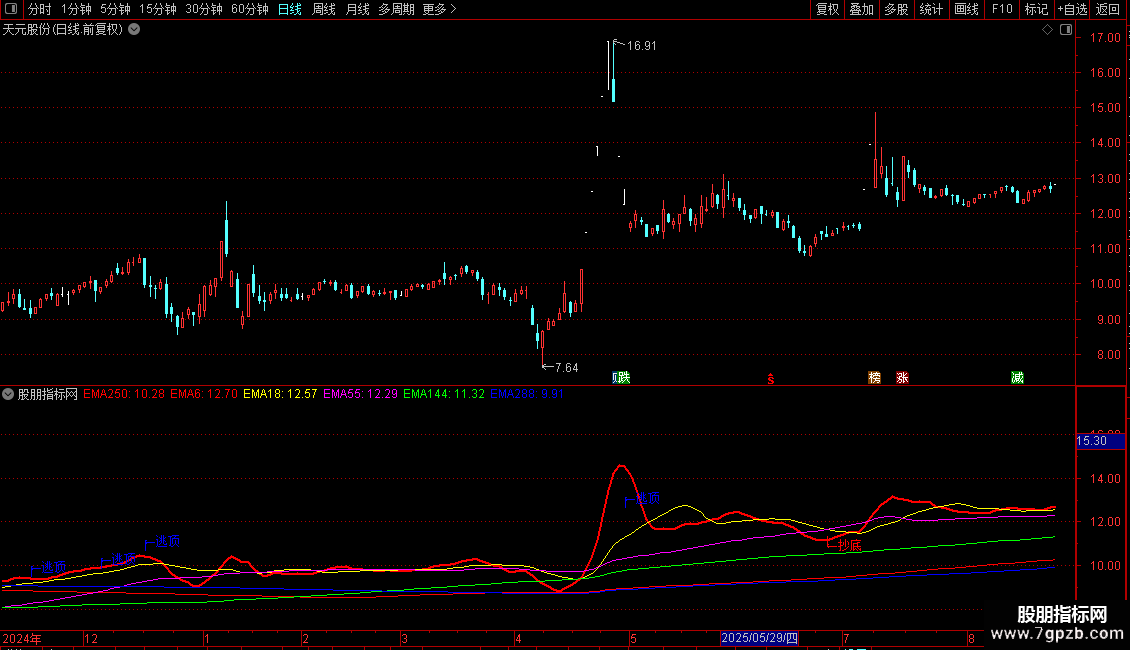Image resolution: width=1130 pixels, height=650 pixels.
Task: Click the 16.91 high price label
Action: pos(641,45)
